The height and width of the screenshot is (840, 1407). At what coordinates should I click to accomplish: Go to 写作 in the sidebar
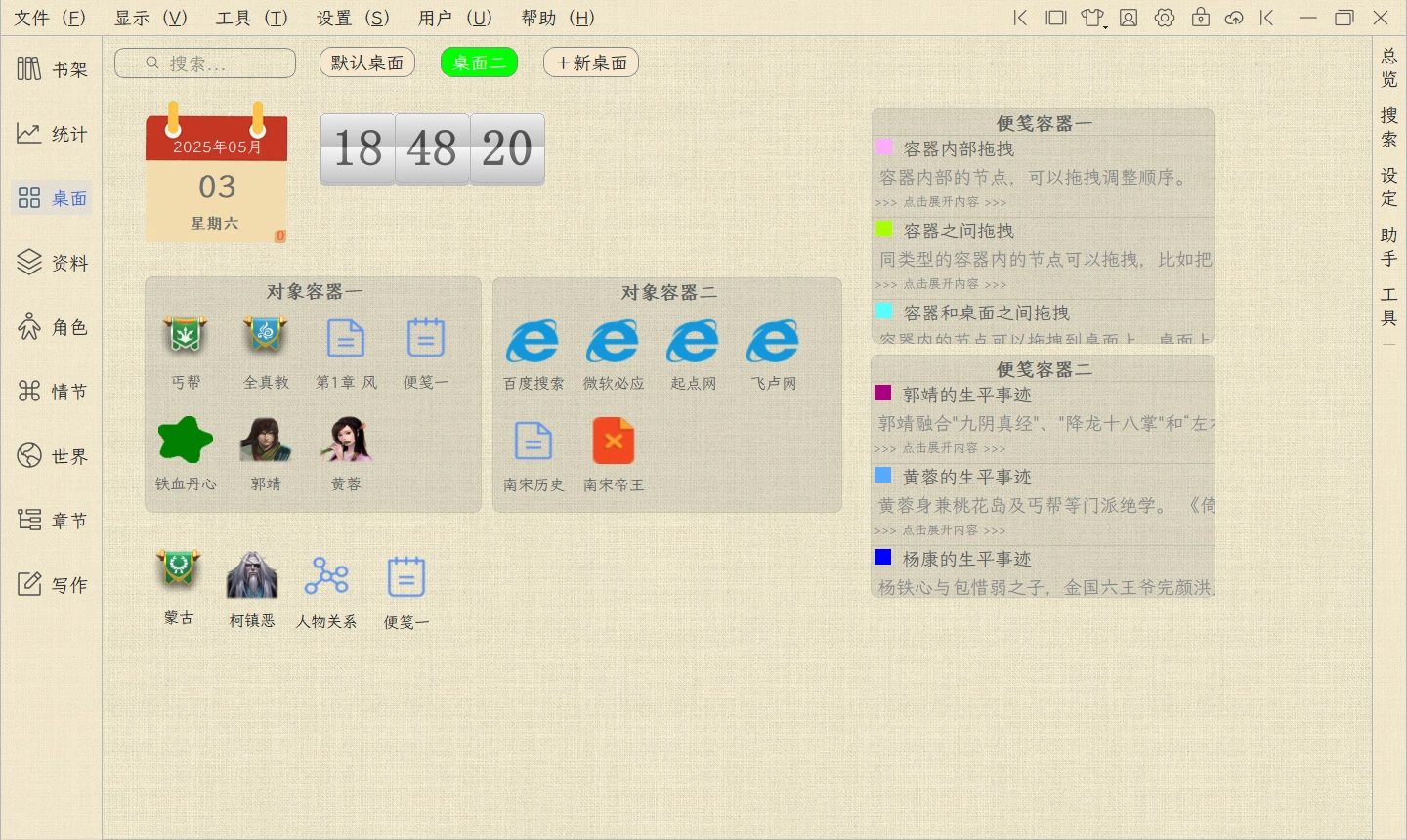(x=53, y=585)
